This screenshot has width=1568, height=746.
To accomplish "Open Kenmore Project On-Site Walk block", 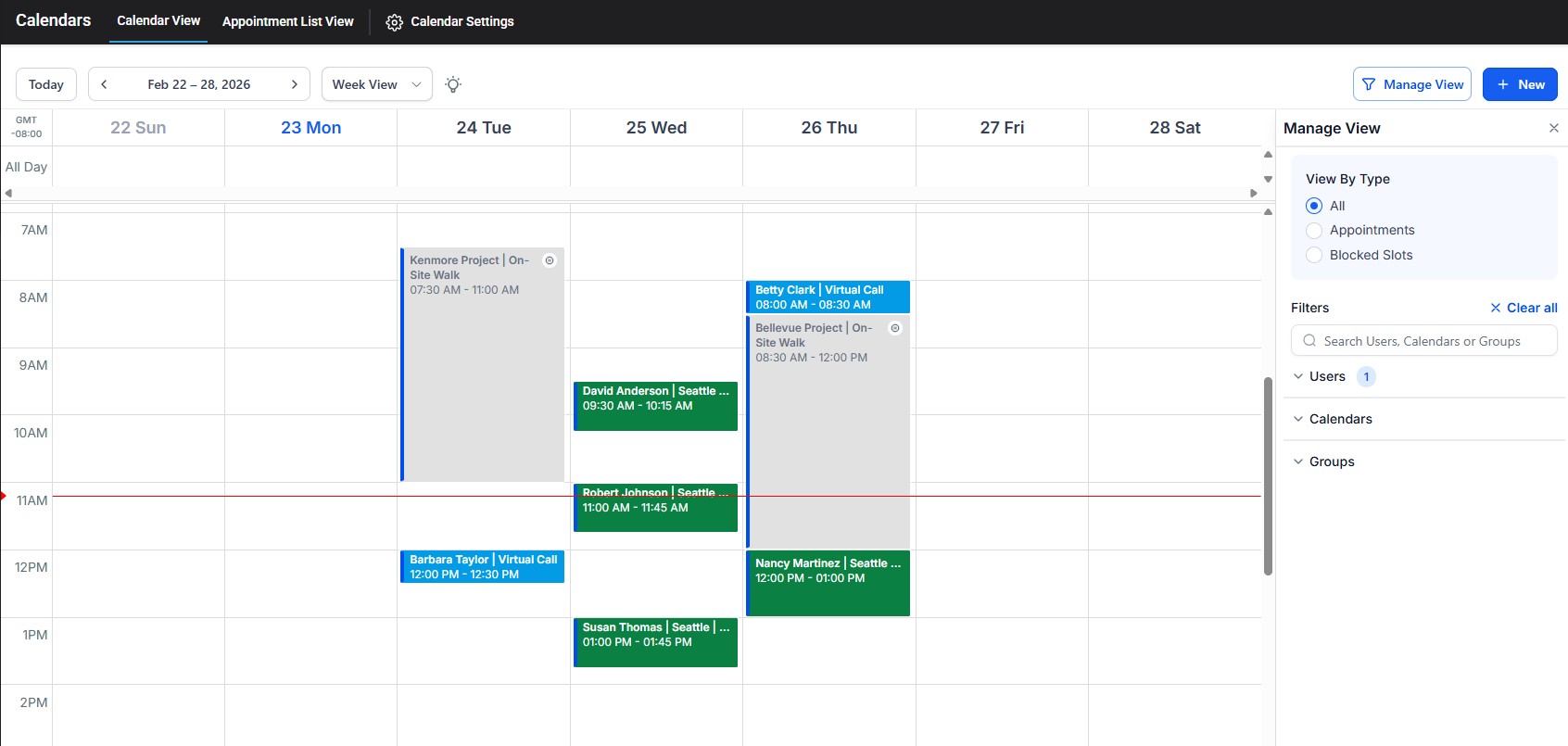I will 482,364.
